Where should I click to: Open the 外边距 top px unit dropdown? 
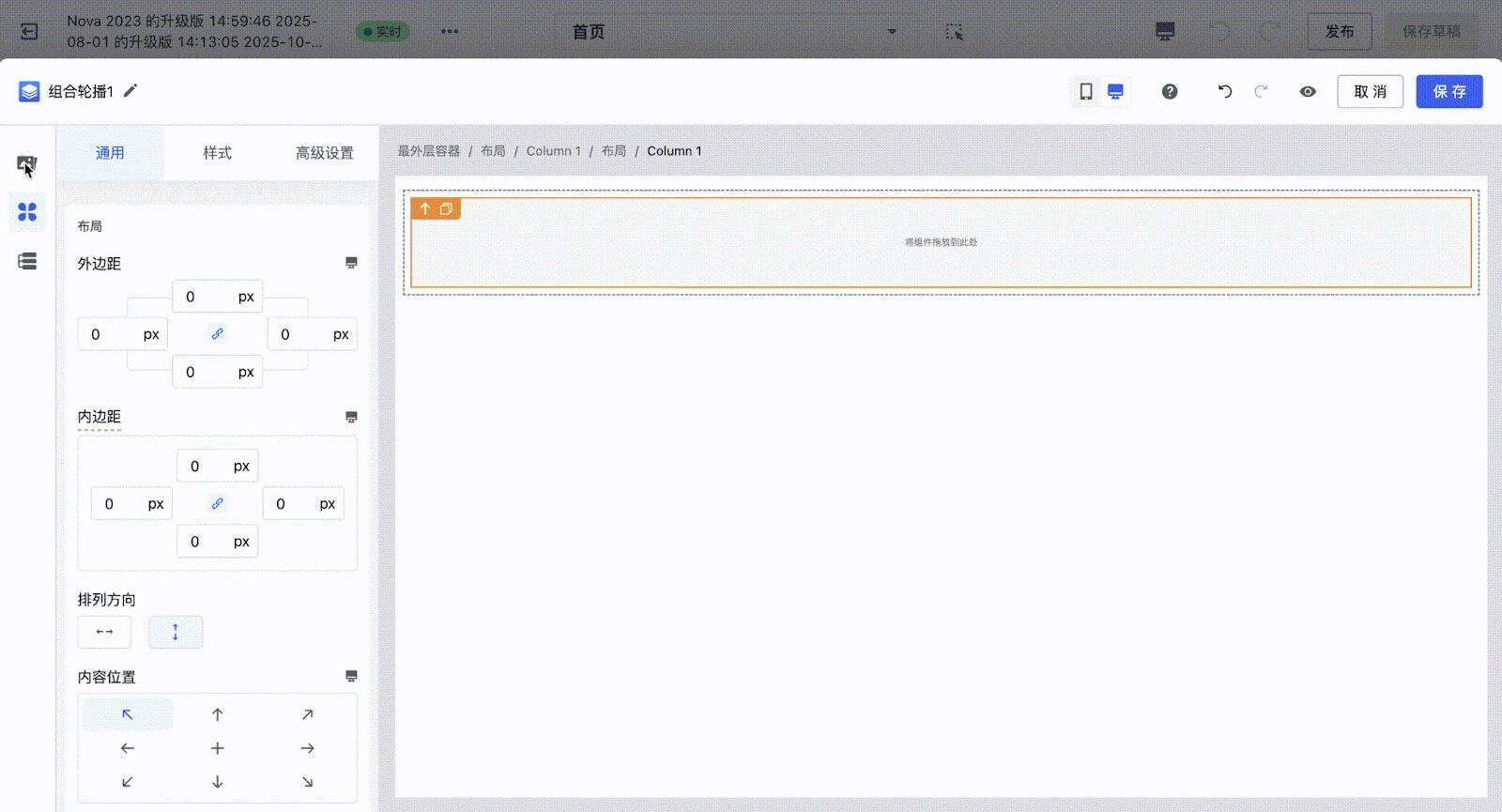(x=246, y=297)
